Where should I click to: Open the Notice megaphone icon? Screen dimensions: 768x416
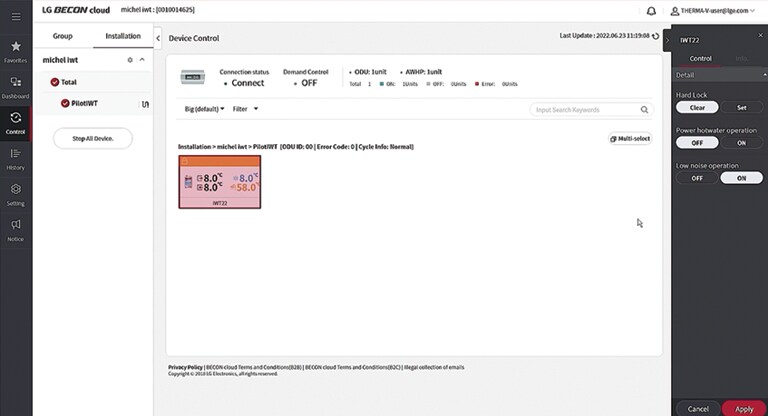tap(15, 229)
